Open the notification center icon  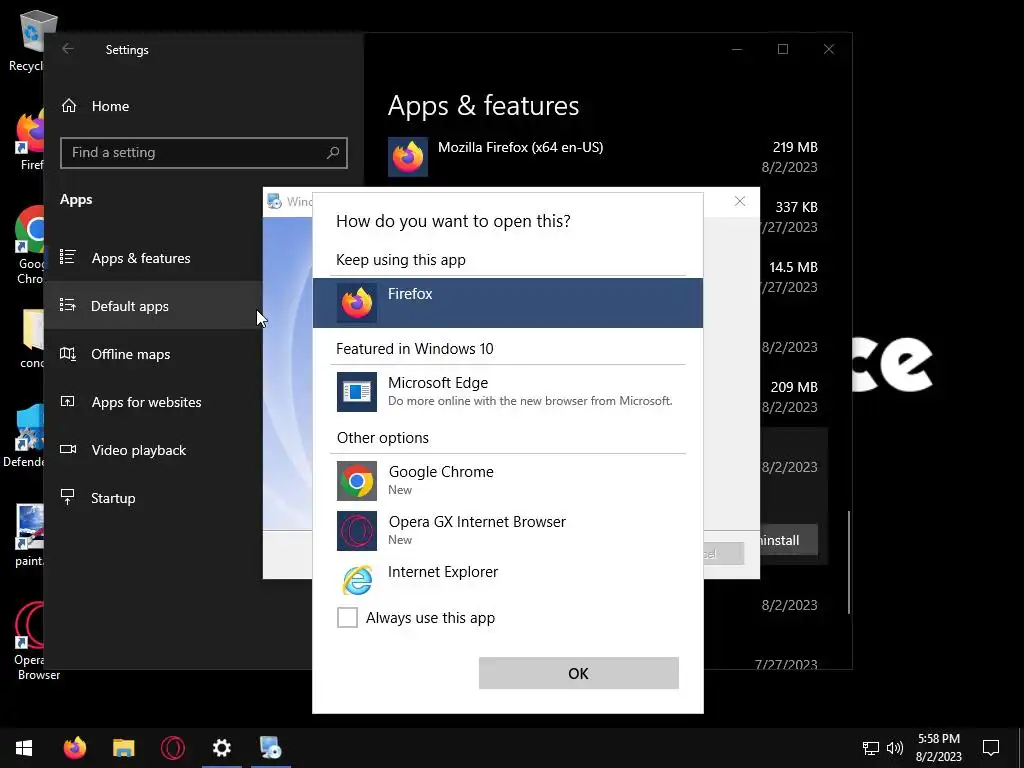(991, 748)
